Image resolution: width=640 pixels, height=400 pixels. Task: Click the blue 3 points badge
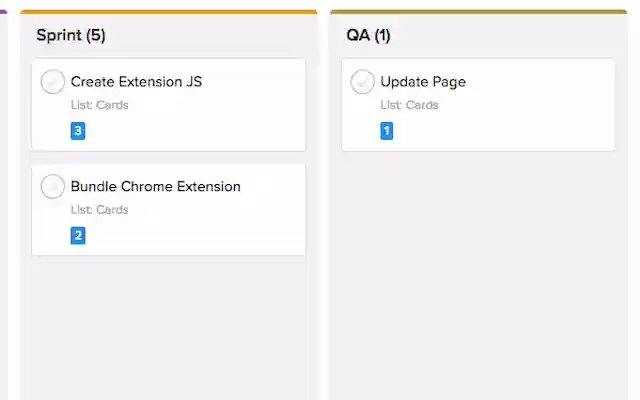point(78,131)
